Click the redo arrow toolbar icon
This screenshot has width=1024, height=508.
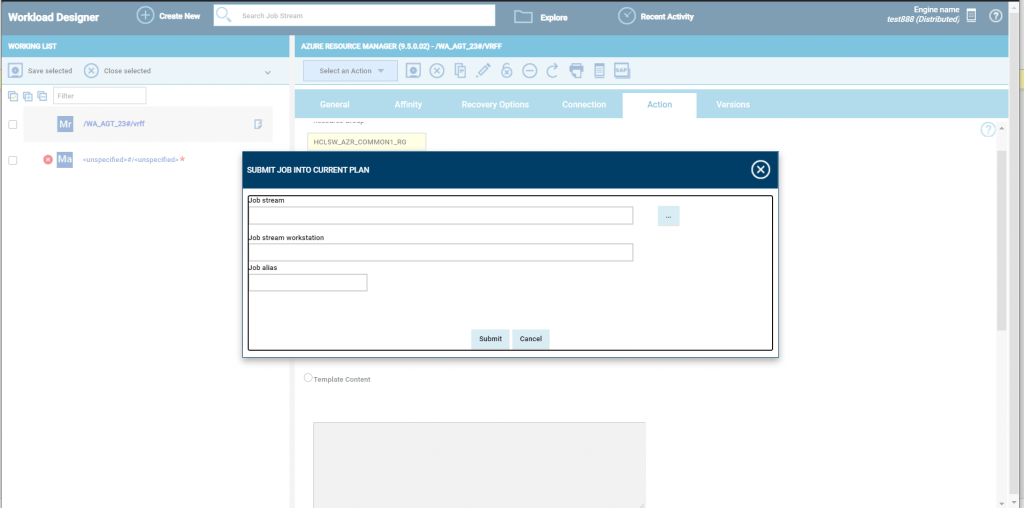click(x=552, y=71)
